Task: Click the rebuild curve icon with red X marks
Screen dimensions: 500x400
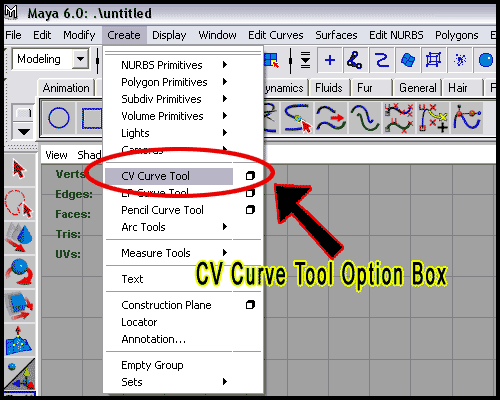Action: pos(399,118)
